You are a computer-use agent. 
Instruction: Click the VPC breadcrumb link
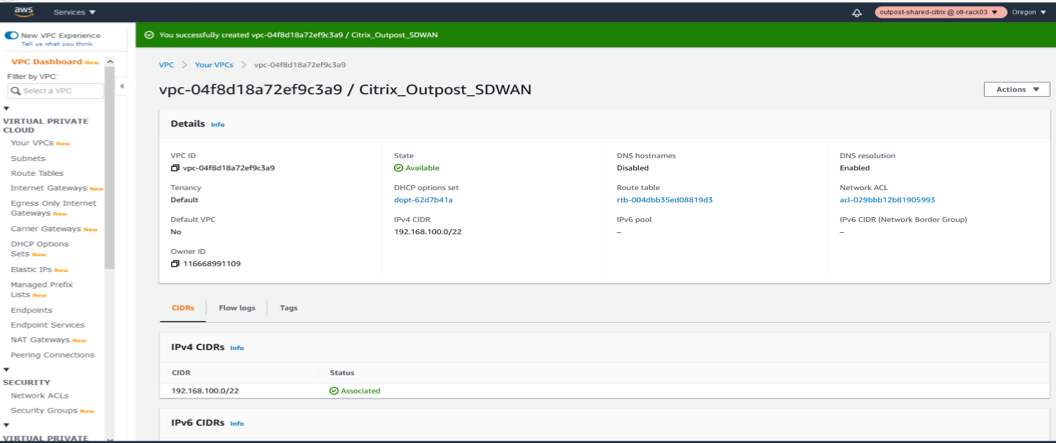[166, 65]
